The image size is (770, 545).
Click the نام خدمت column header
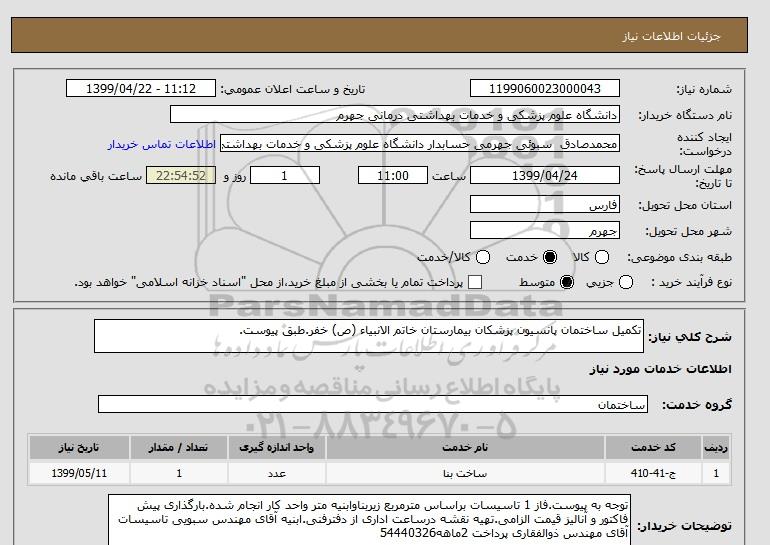pyautogui.click(x=465, y=447)
